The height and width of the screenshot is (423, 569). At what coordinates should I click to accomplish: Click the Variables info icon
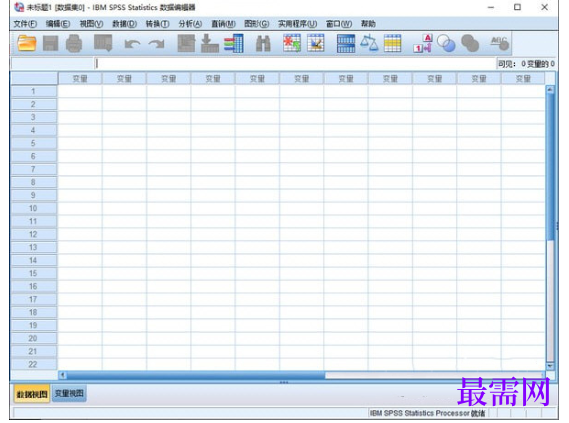click(234, 44)
